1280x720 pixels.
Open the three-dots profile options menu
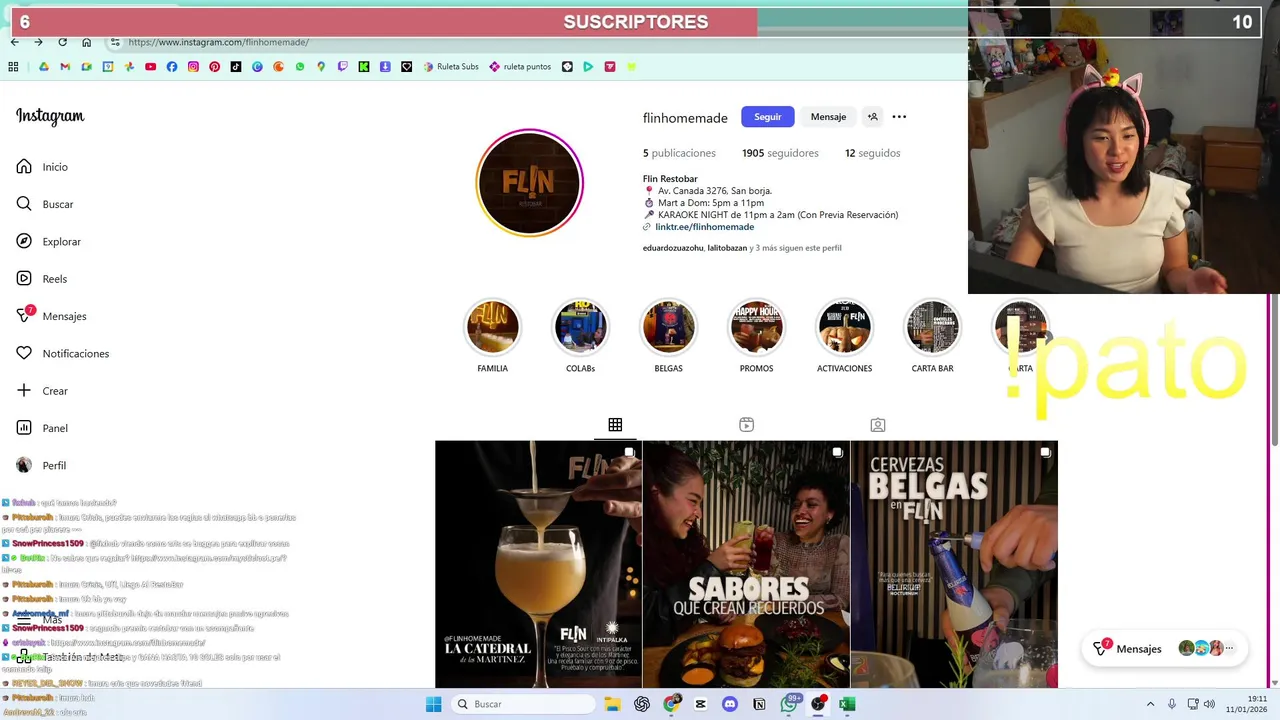(899, 117)
